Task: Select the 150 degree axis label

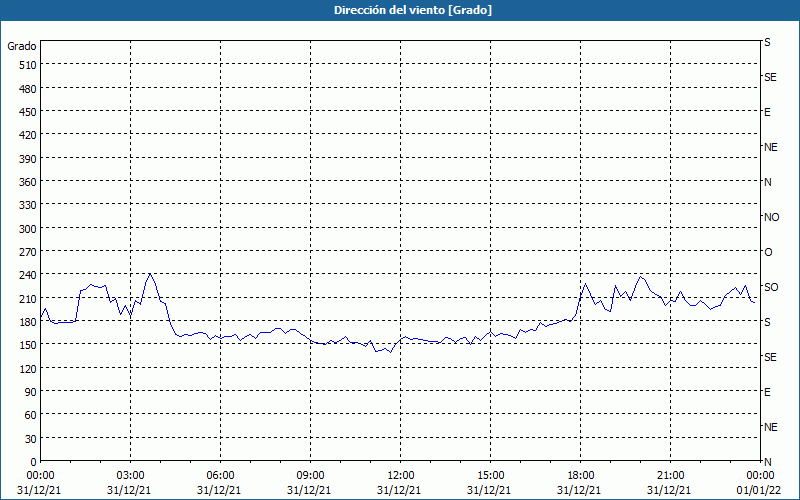Action: click(28, 345)
